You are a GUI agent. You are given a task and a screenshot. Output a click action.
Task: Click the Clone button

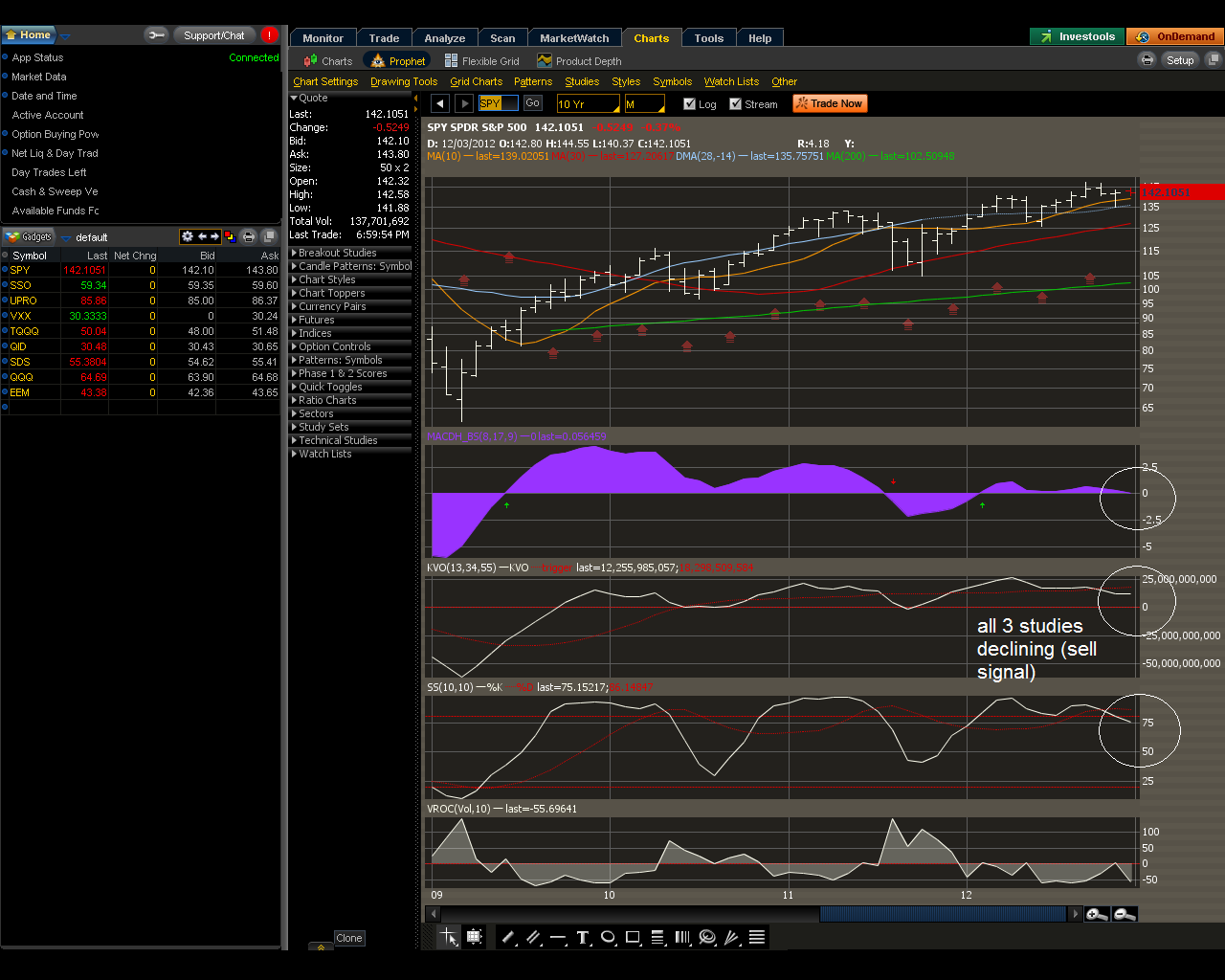[349, 938]
